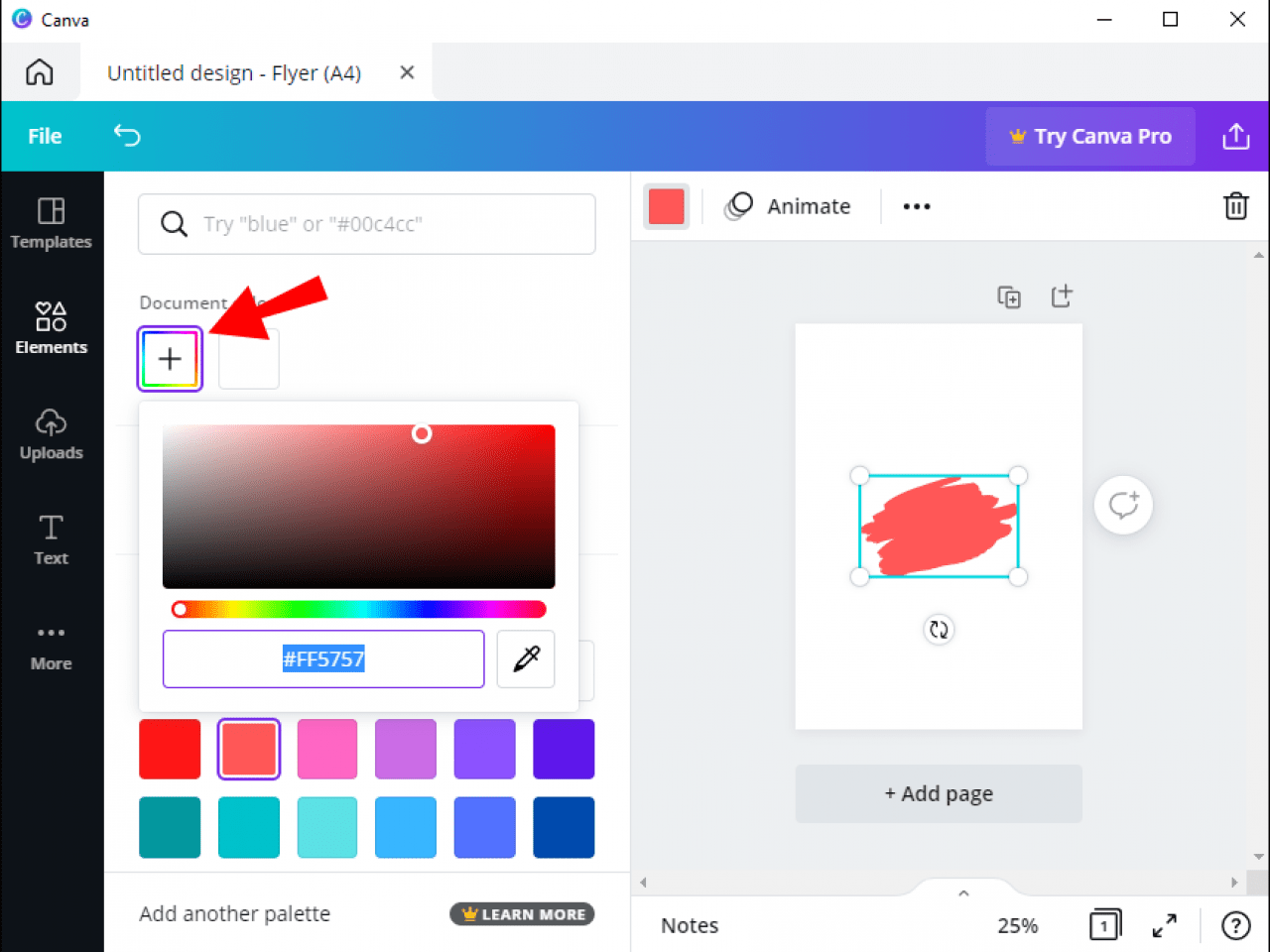Close the Untitled design tab
The height and width of the screenshot is (952, 1270).
coord(407,72)
